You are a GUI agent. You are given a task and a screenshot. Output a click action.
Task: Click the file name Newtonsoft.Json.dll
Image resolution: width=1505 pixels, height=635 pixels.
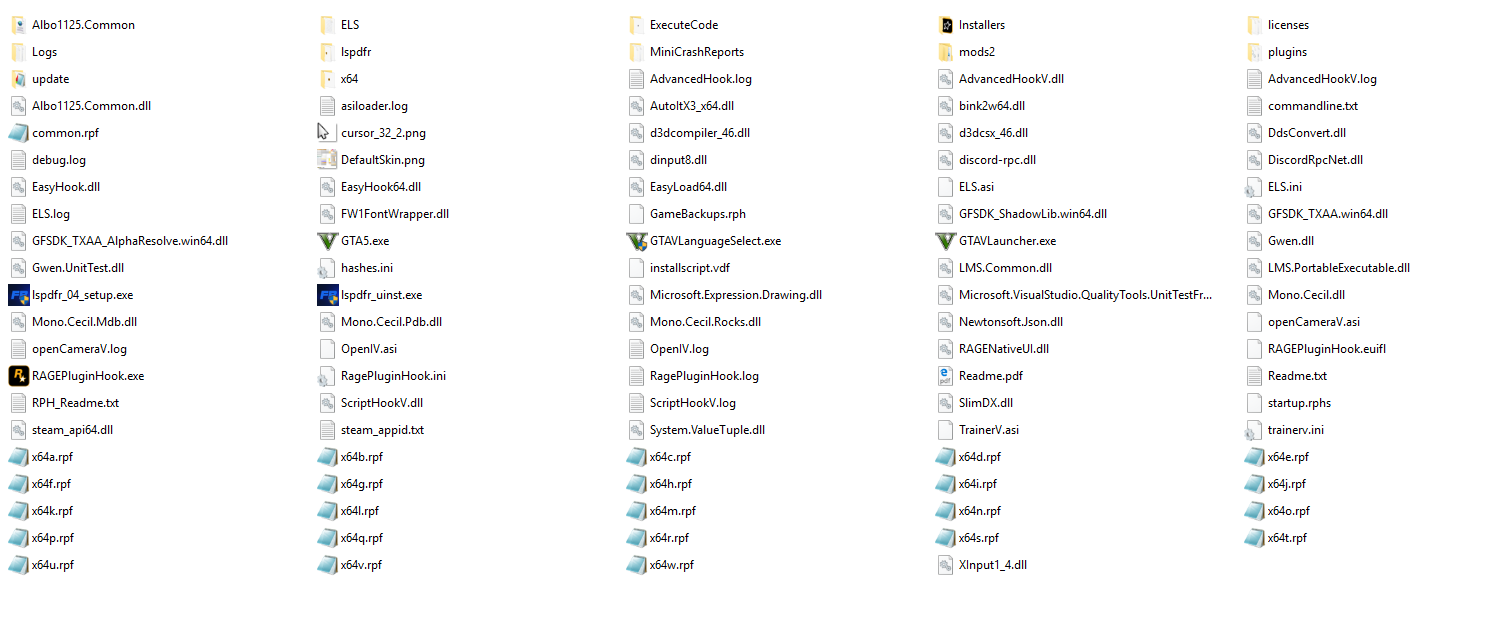[x=1011, y=322]
